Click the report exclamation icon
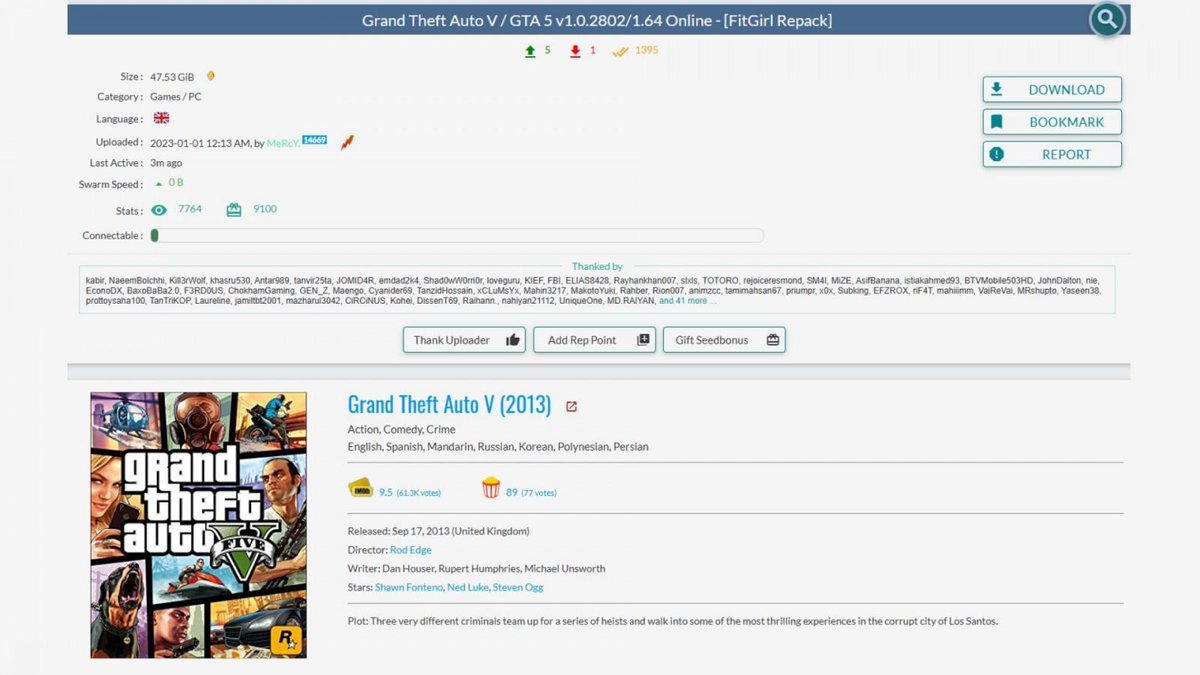1200x675 pixels. coord(996,154)
